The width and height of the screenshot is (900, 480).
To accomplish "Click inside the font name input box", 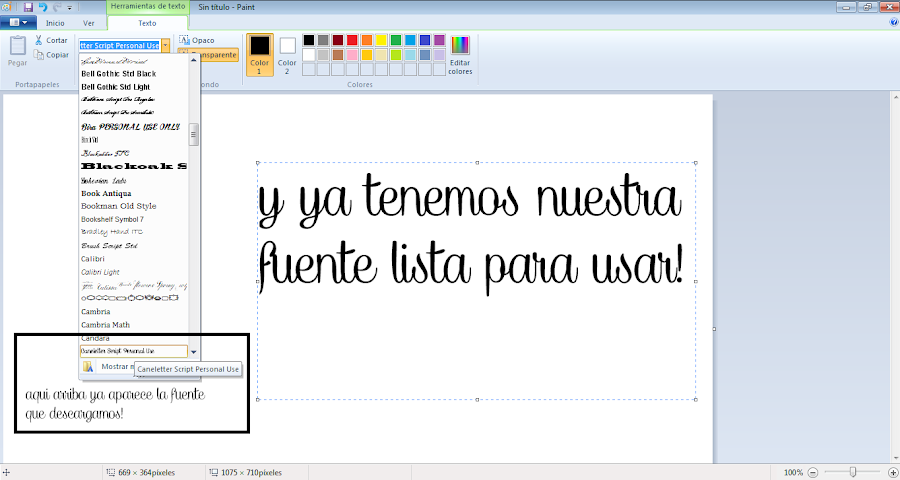I will pyautogui.click(x=119, y=45).
